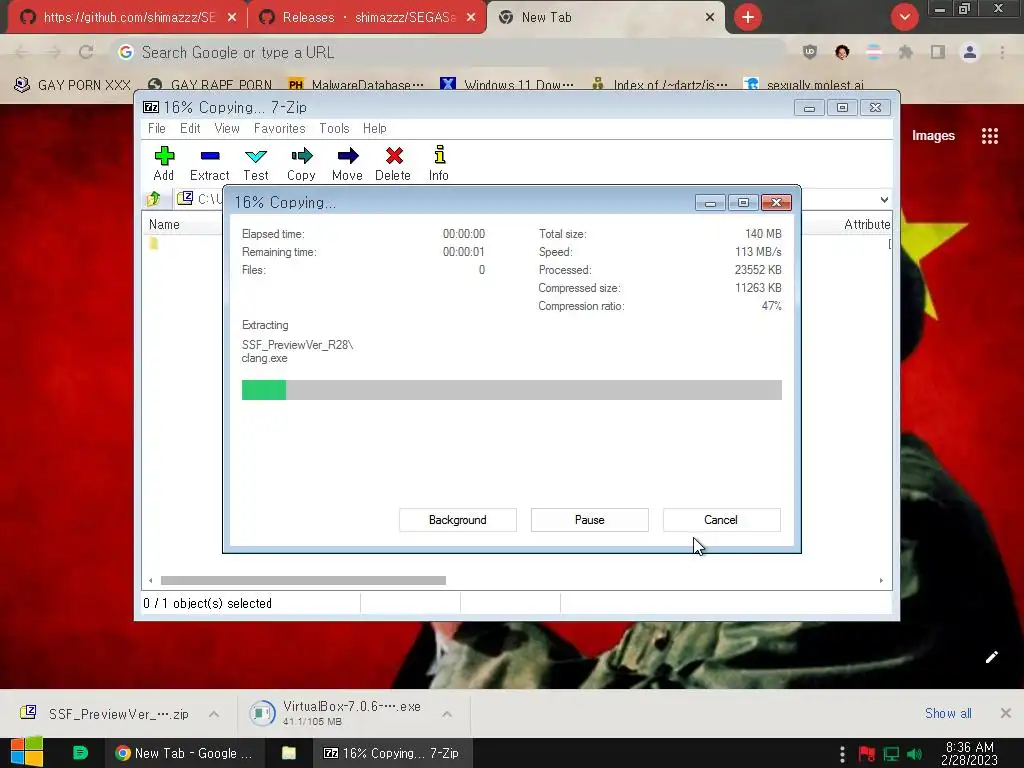
Task: Click the taskbar clock showing 8:36 AM
Action: tap(970, 754)
